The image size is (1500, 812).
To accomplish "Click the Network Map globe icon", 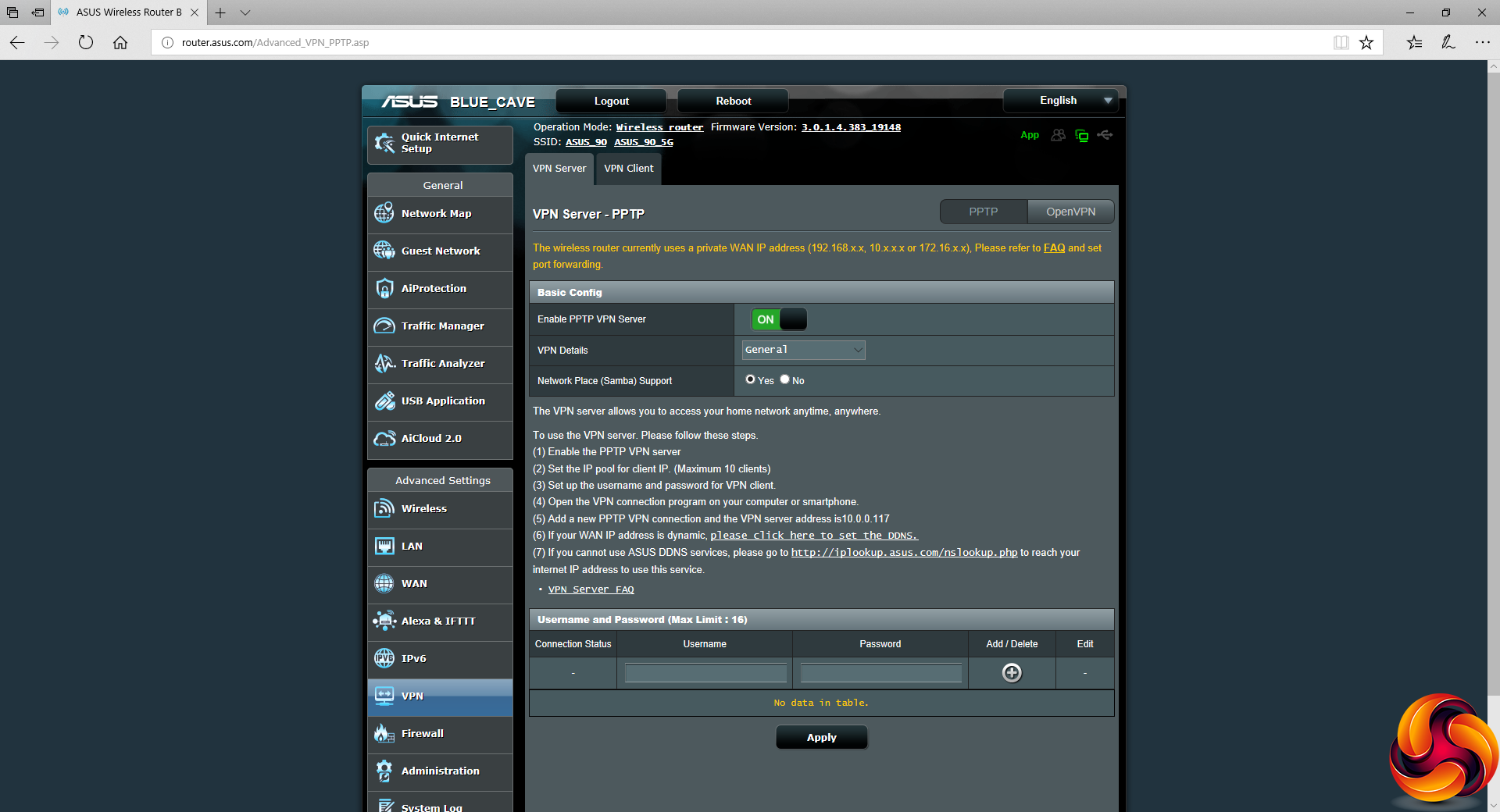I will click(x=384, y=213).
